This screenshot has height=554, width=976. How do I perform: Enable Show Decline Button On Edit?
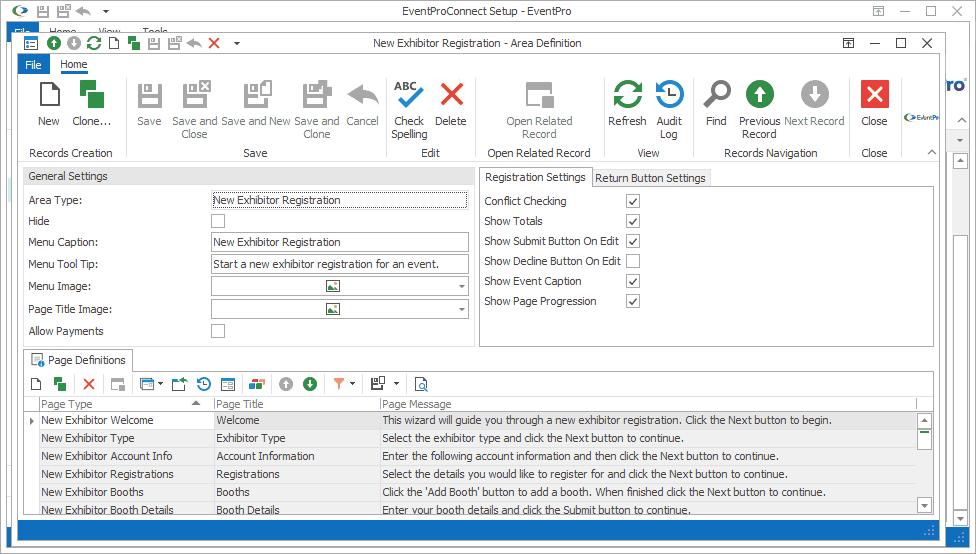633,261
